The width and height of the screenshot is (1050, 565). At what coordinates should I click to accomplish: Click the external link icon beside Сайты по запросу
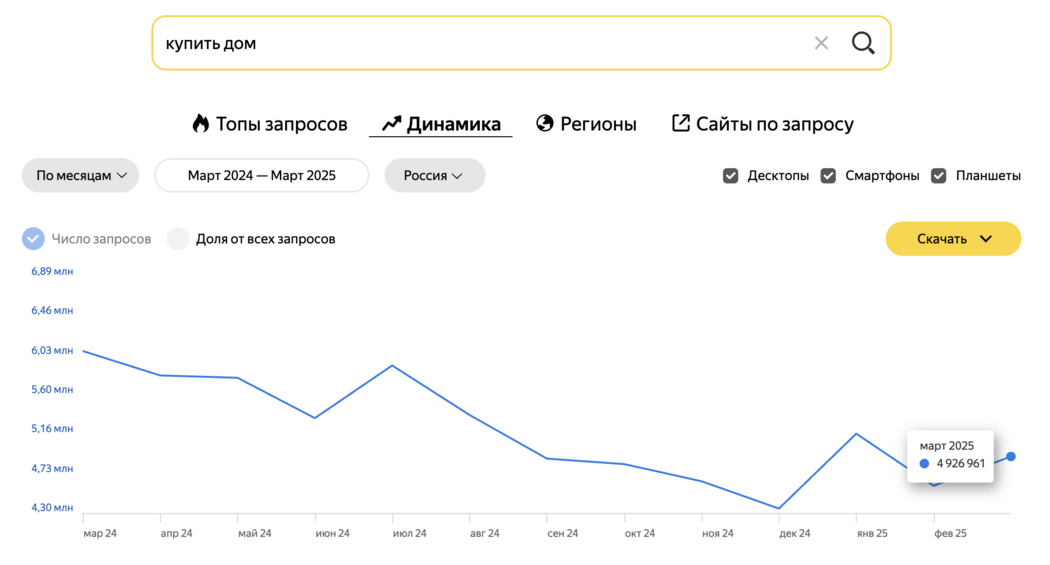coord(680,123)
